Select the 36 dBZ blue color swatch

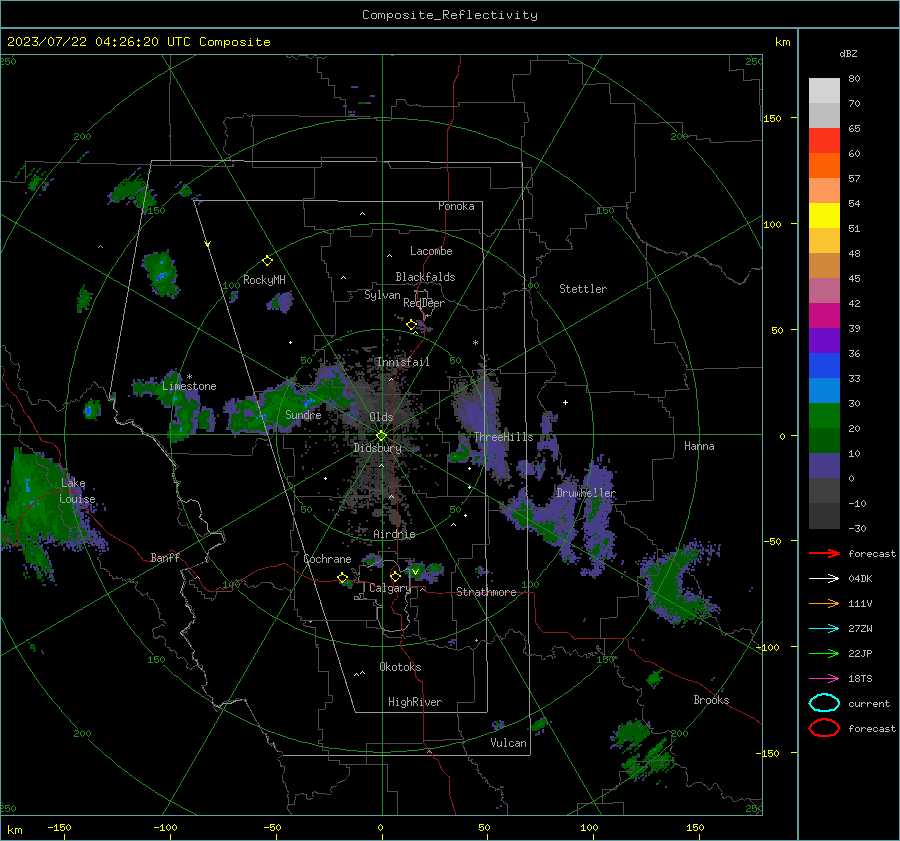point(824,366)
